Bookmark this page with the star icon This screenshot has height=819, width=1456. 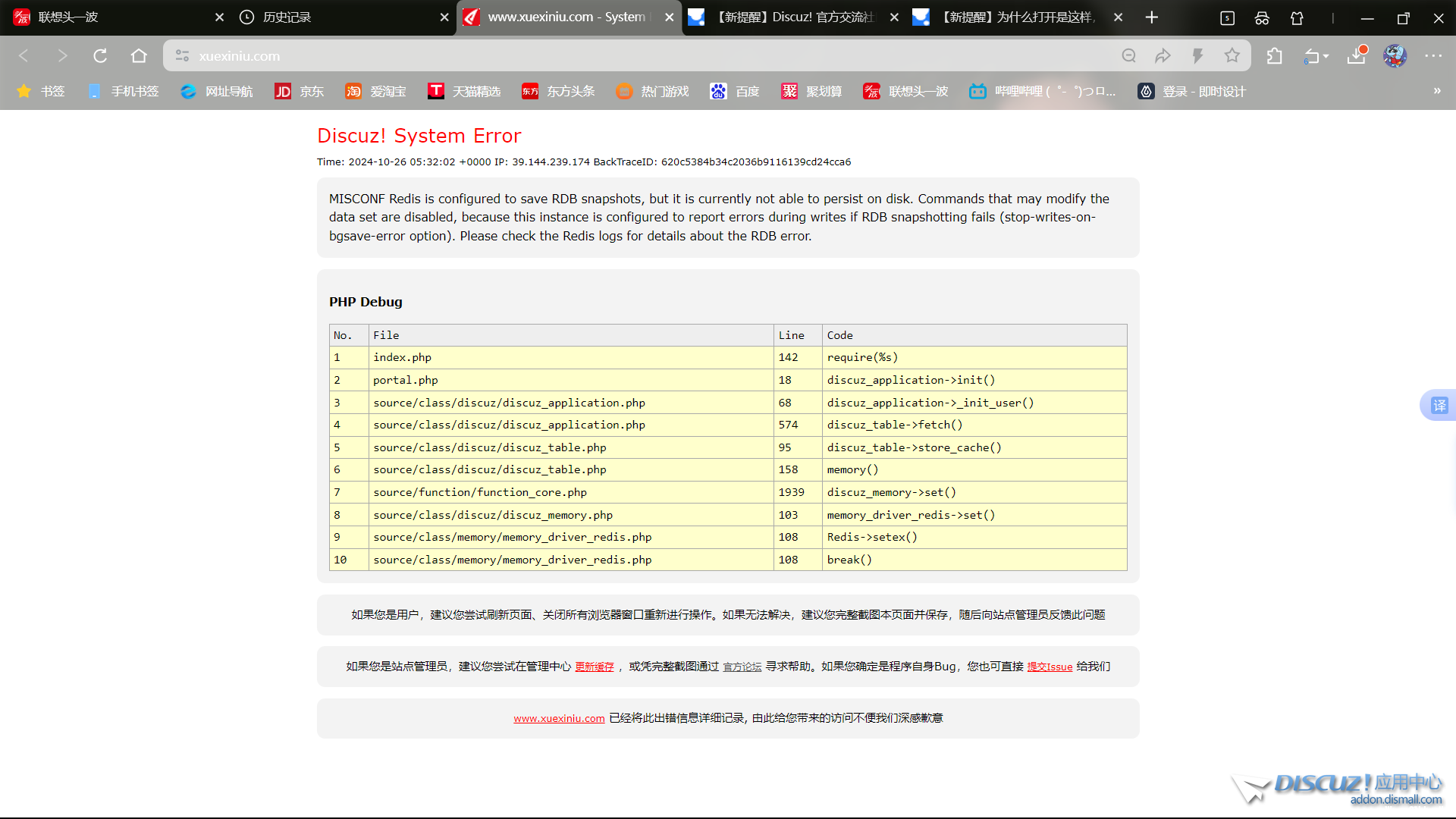coord(1232,56)
